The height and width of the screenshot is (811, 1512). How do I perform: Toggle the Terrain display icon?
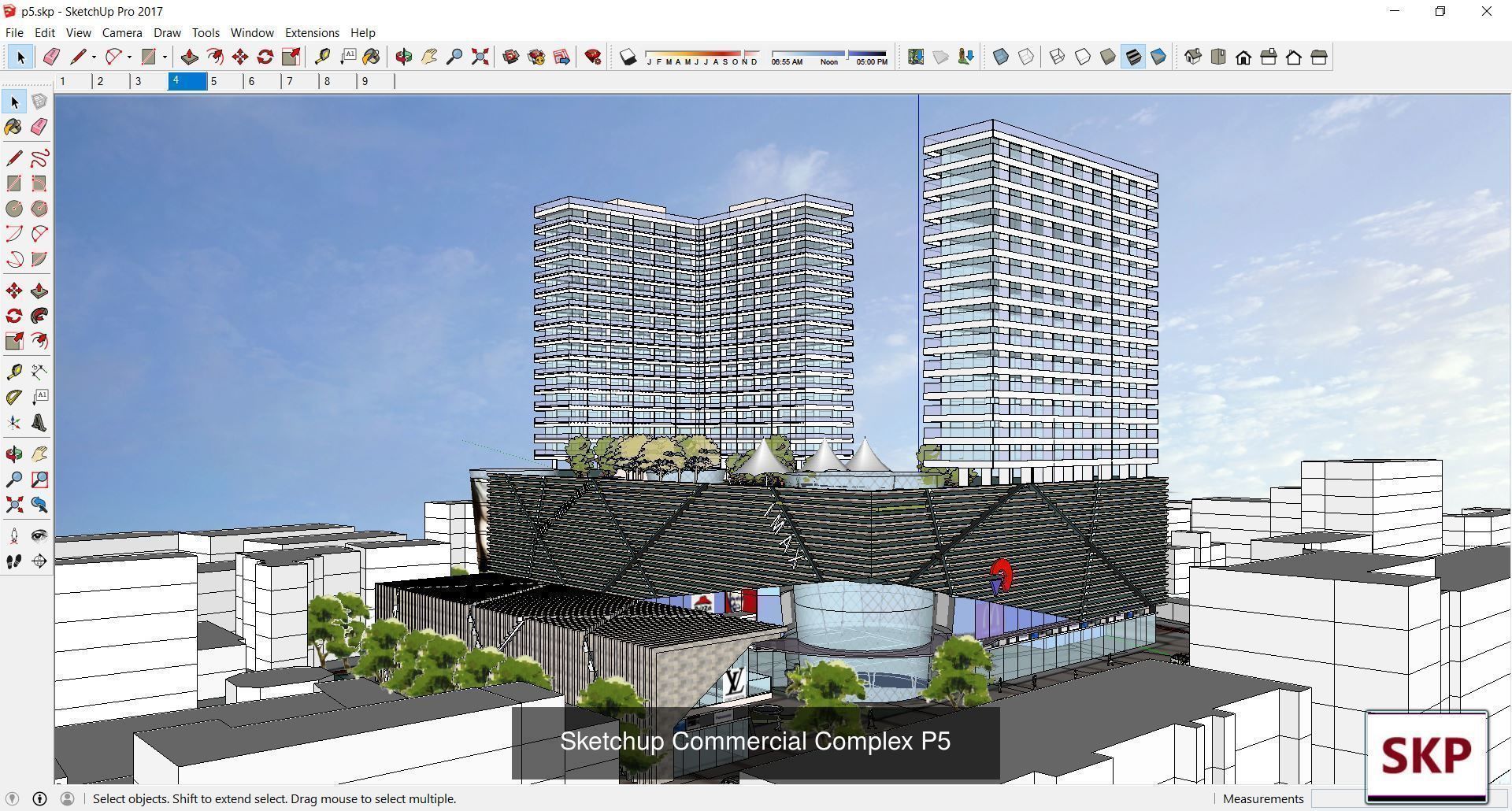coord(940,57)
